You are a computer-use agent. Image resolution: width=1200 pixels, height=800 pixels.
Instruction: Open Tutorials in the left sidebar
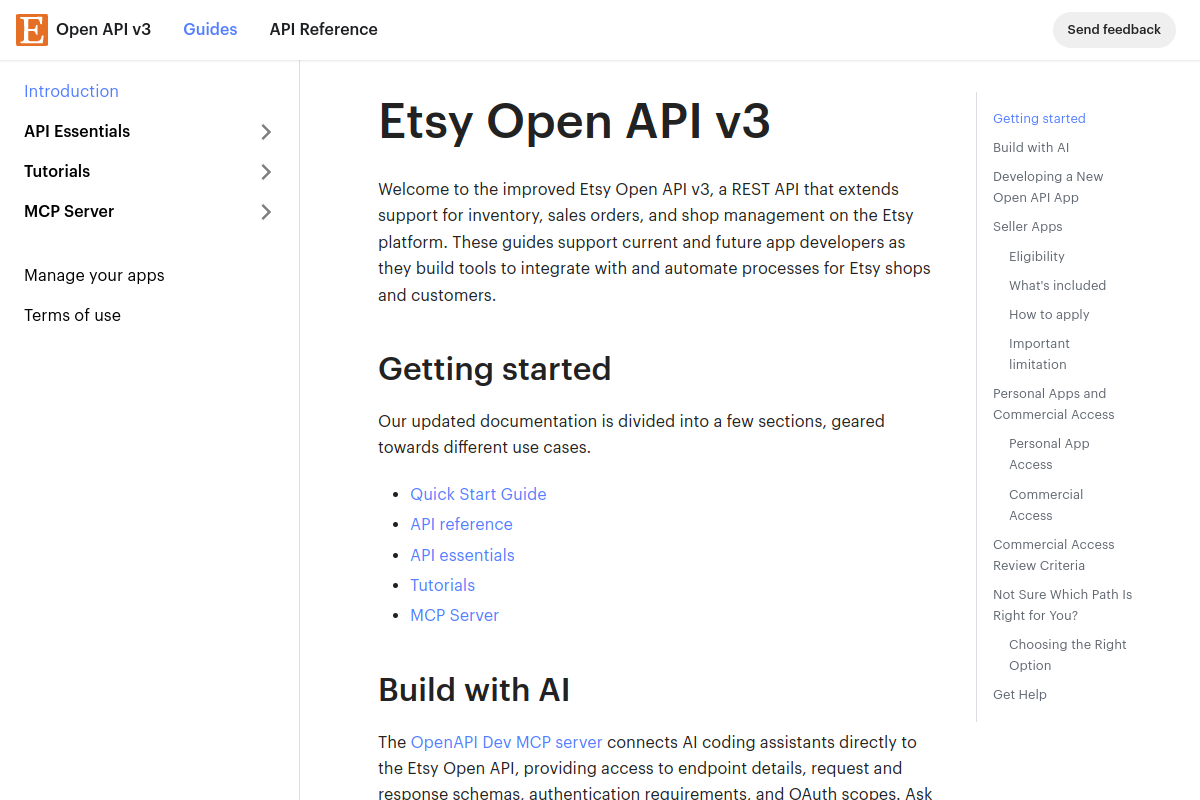click(57, 171)
